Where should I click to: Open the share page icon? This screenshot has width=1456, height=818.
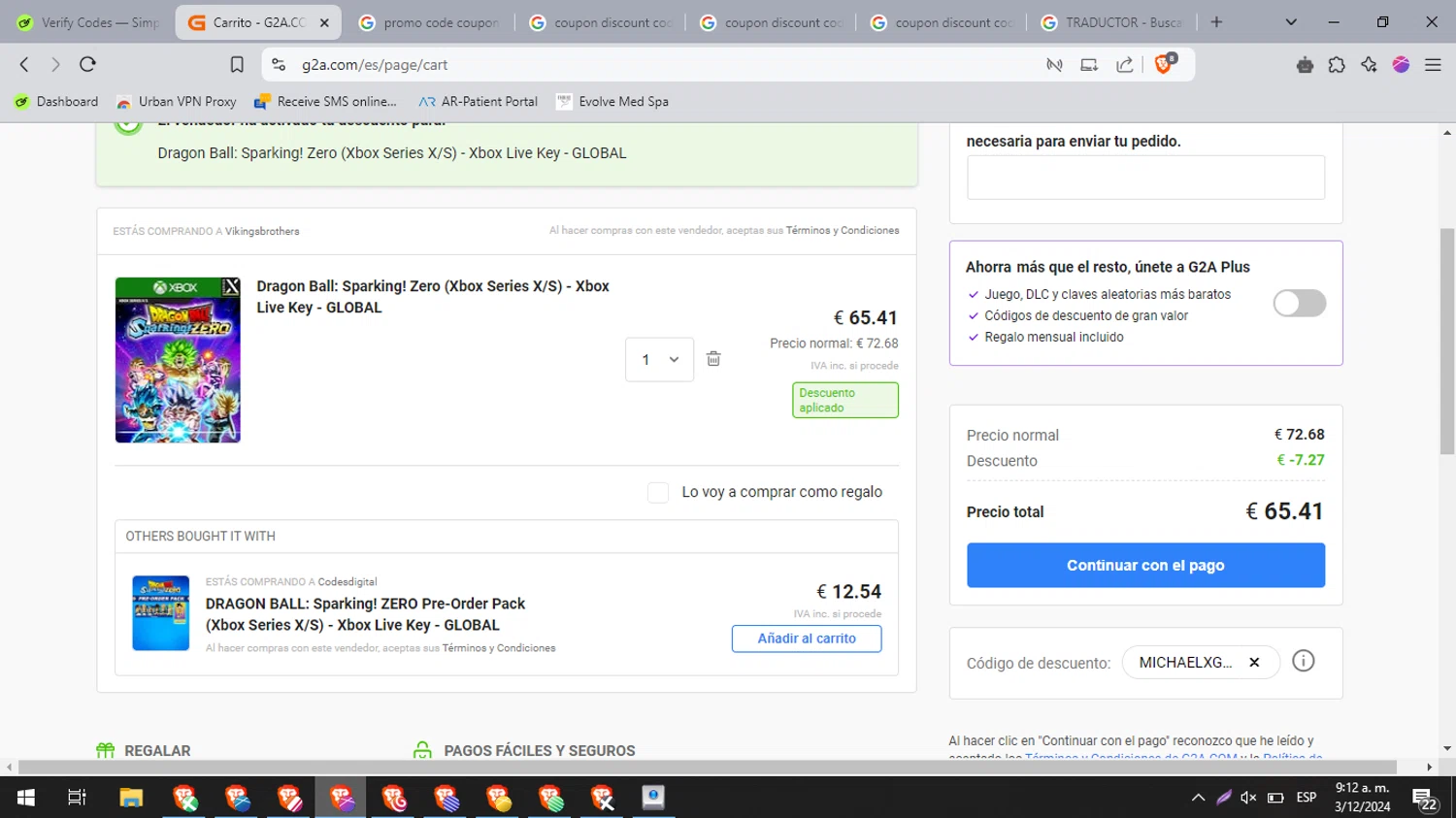pos(1124,65)
